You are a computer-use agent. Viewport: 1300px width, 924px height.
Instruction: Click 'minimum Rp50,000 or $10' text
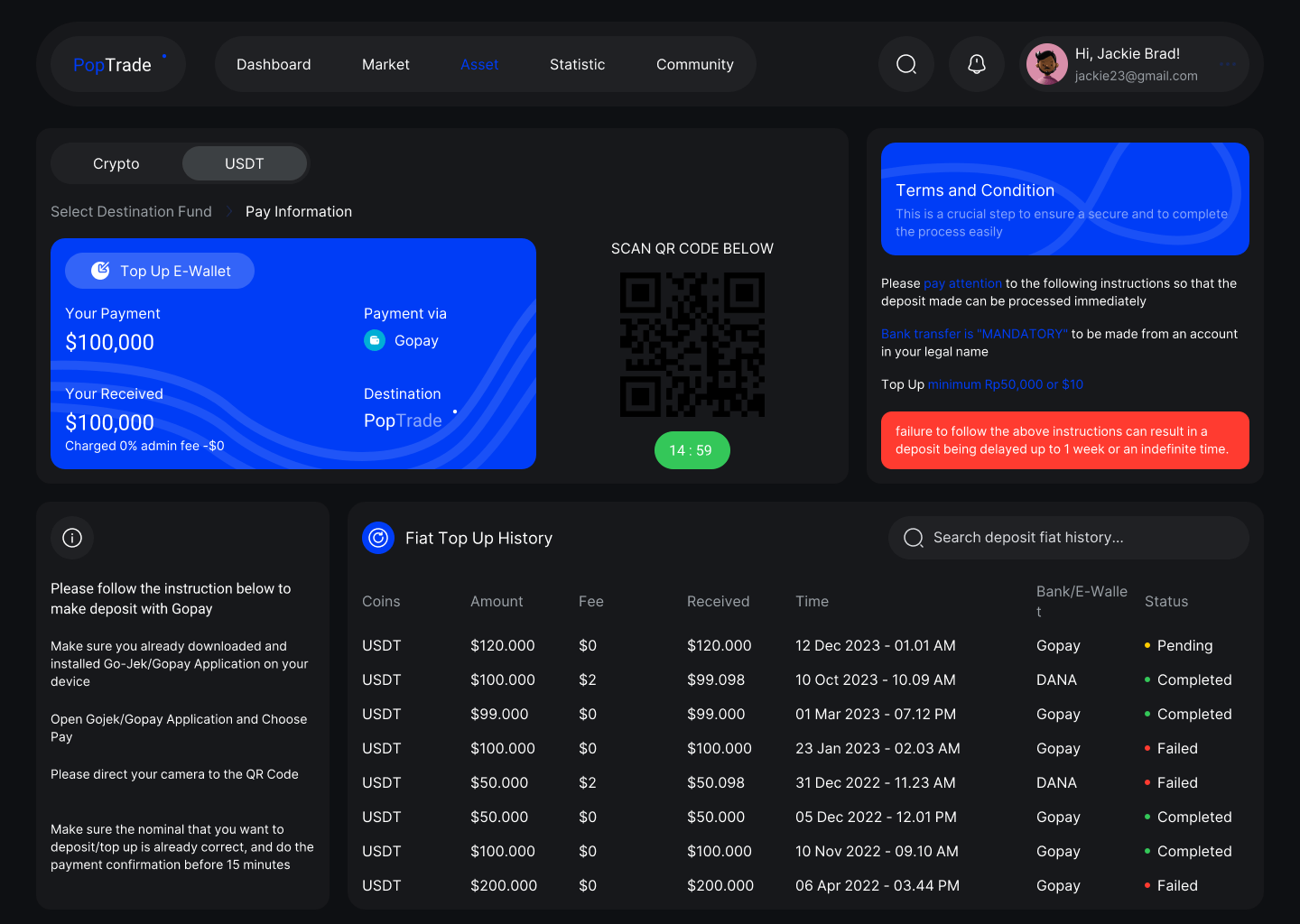(1006, 384)
